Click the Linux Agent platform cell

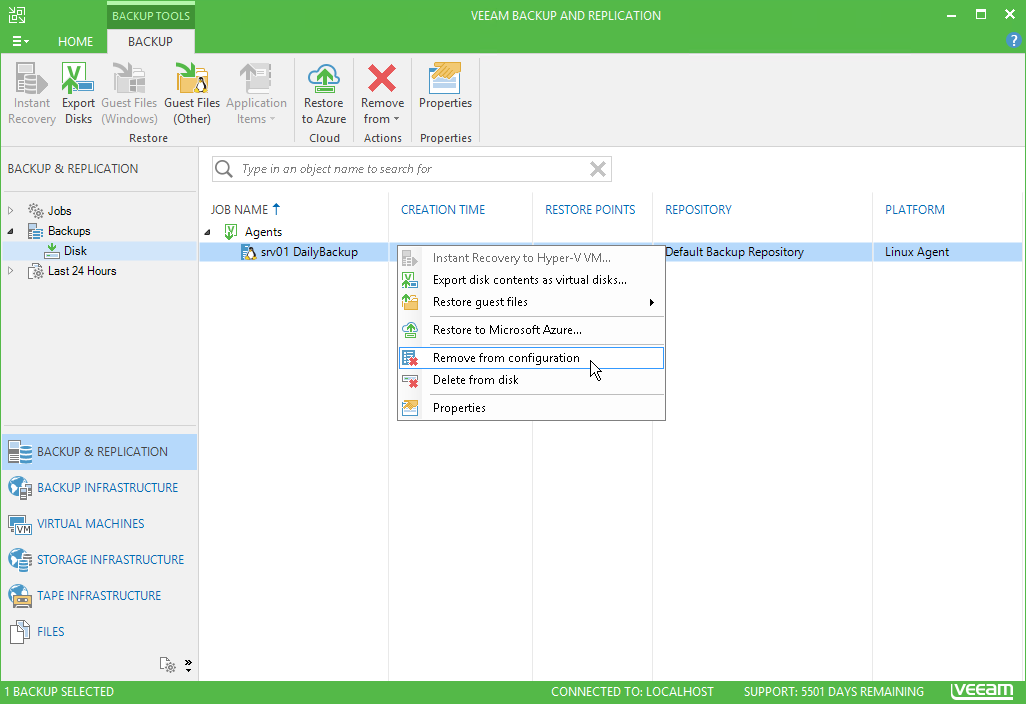pos(917,252)
